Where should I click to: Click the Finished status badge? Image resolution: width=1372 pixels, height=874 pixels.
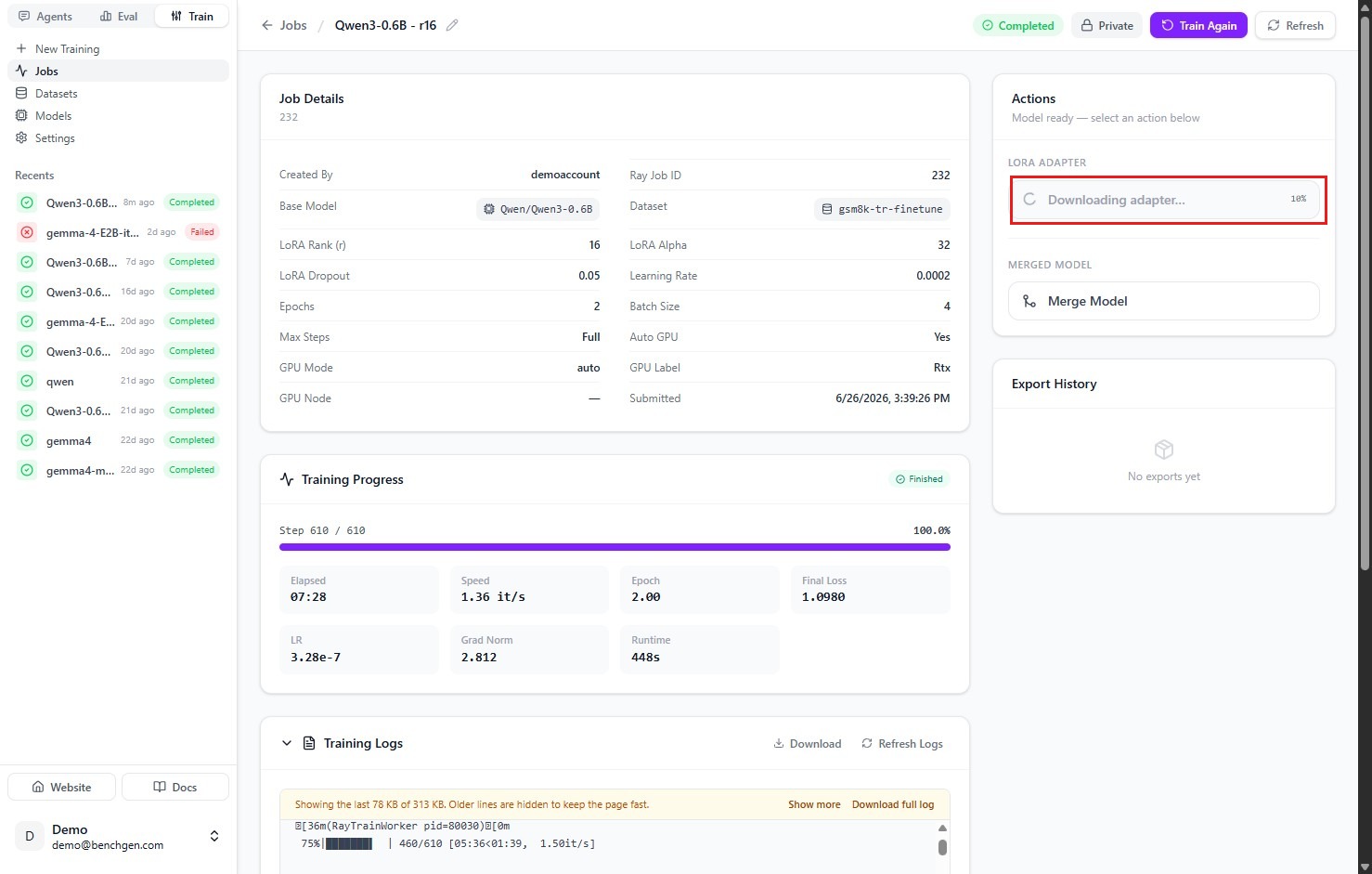tap(919, 479)
